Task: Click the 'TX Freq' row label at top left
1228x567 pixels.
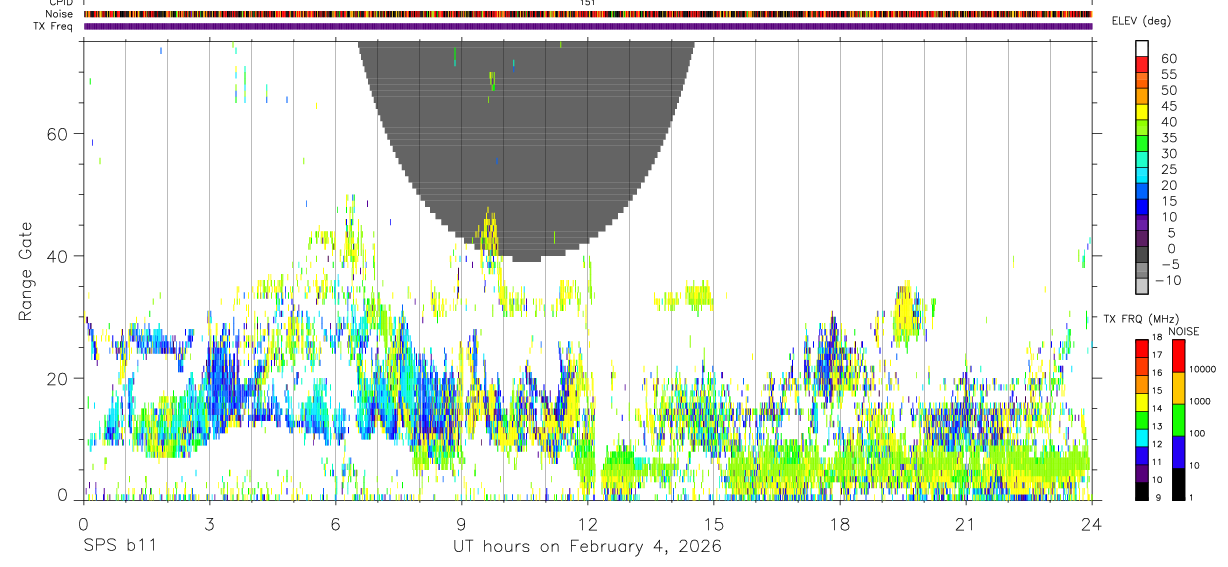Action: click(x=54, y=26)
